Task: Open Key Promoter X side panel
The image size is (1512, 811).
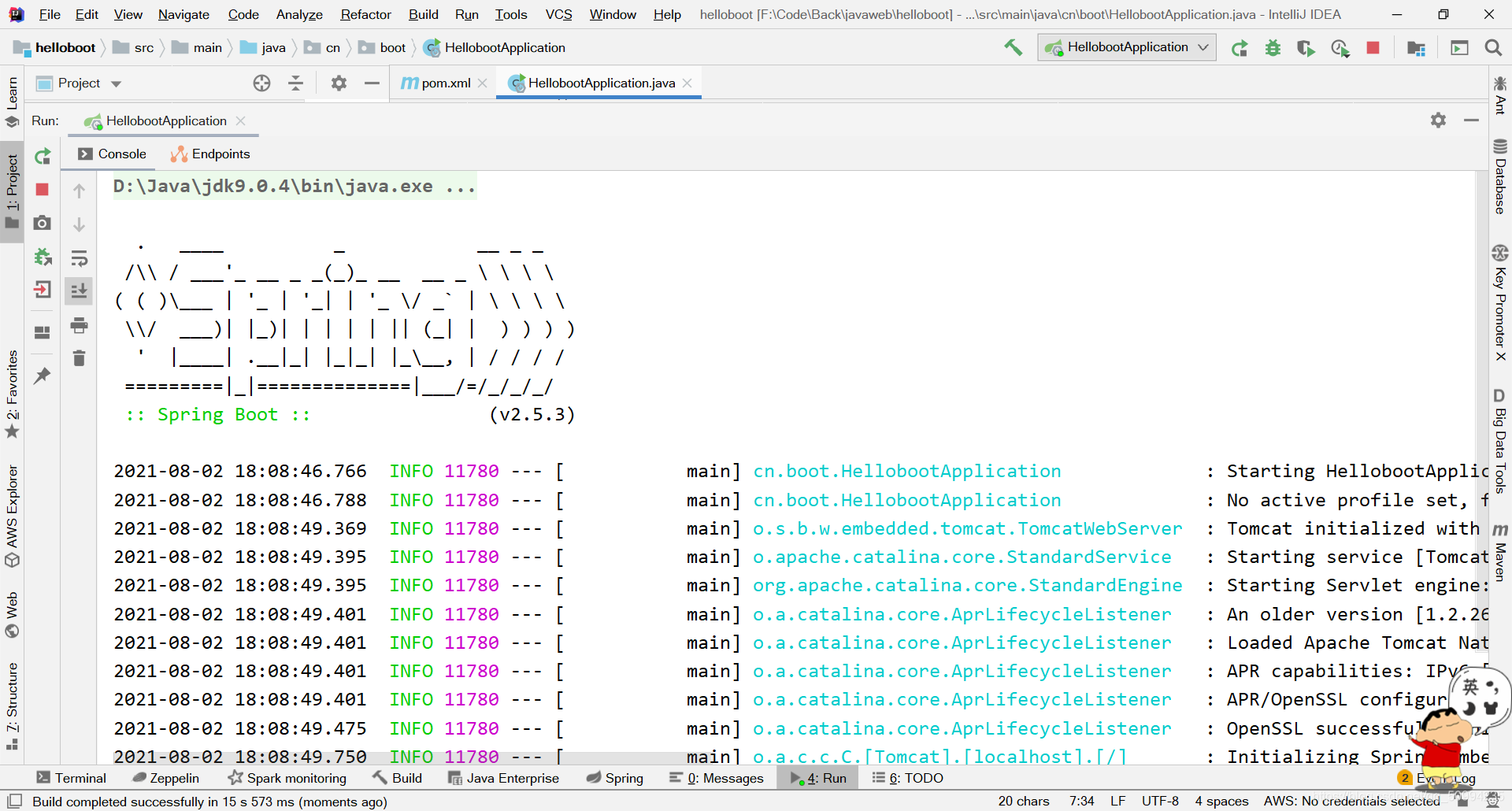Action: pos(1500,304)
